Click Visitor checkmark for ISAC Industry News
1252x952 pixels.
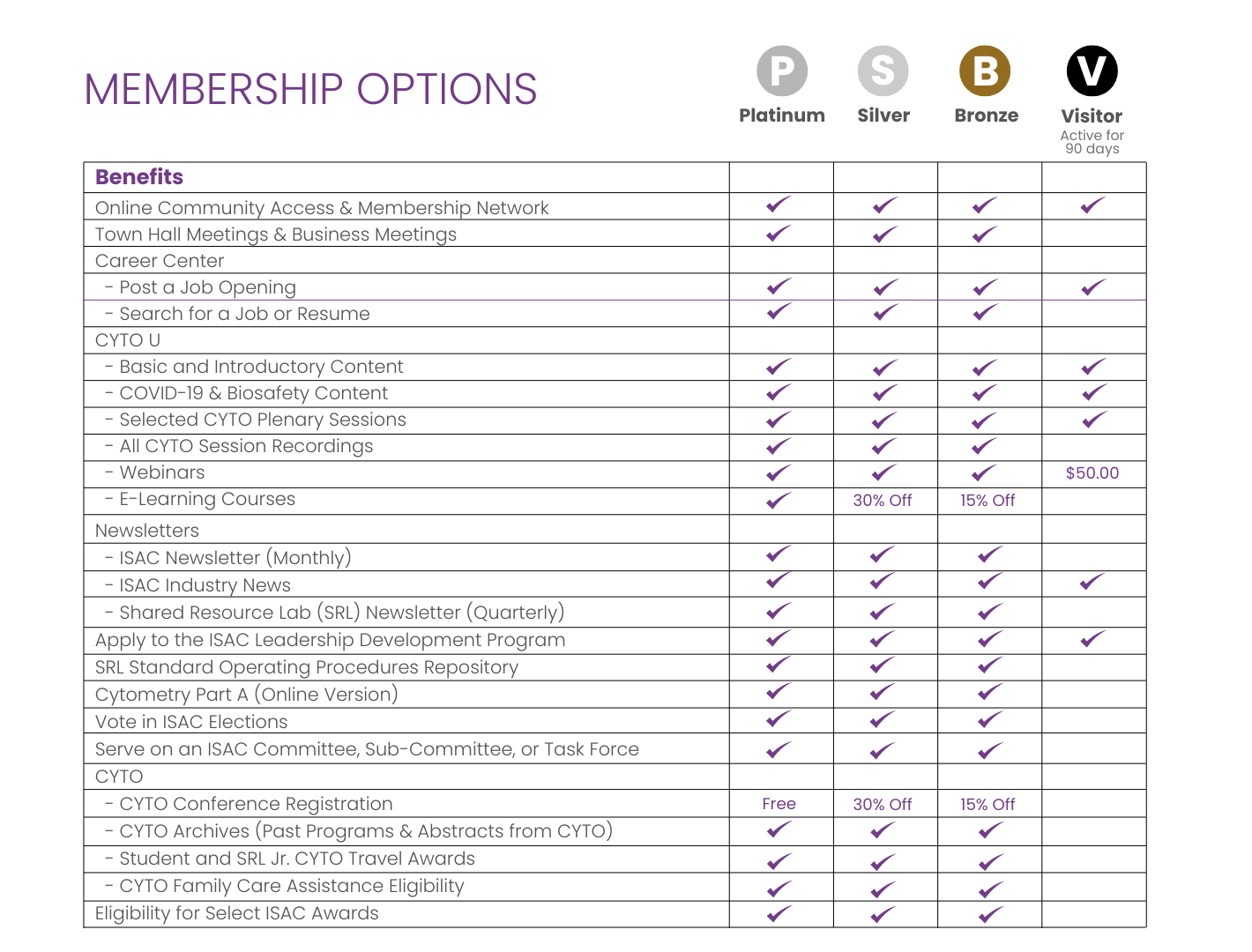[1092, 582]
